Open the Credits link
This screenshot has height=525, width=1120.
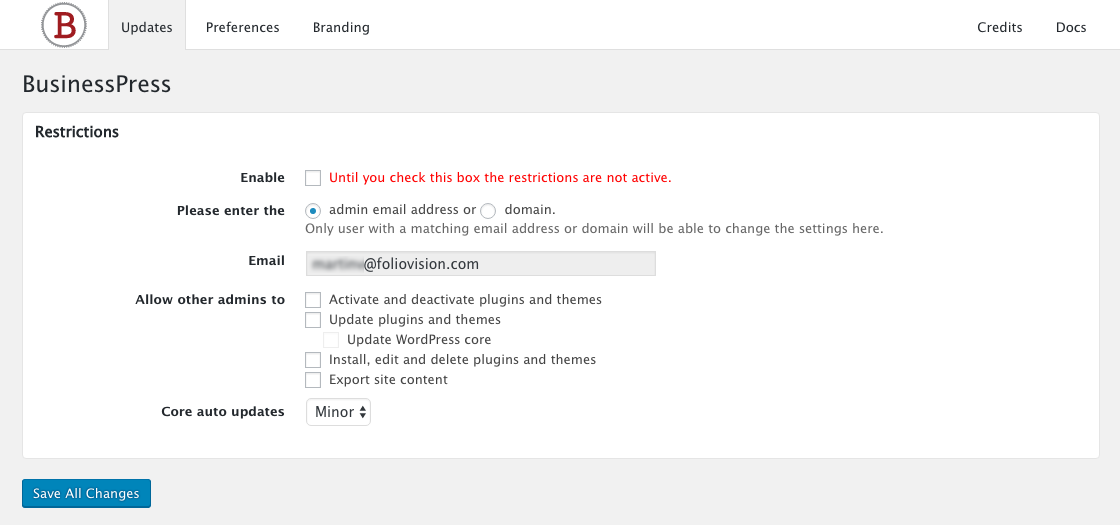pos(1000,27)
